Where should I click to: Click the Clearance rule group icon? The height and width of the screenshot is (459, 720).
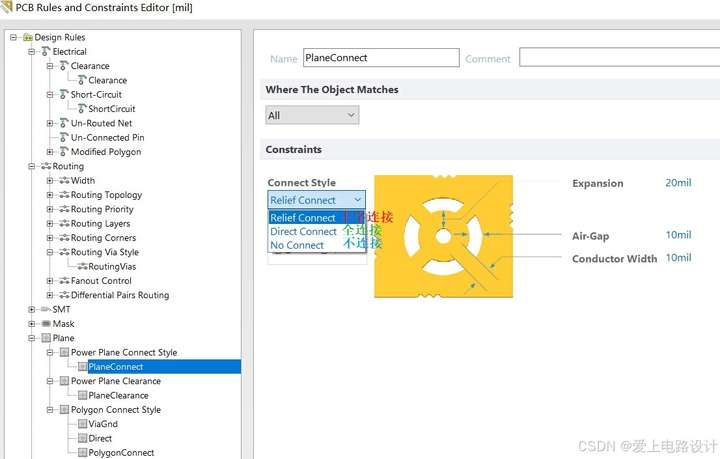[64, 66]
